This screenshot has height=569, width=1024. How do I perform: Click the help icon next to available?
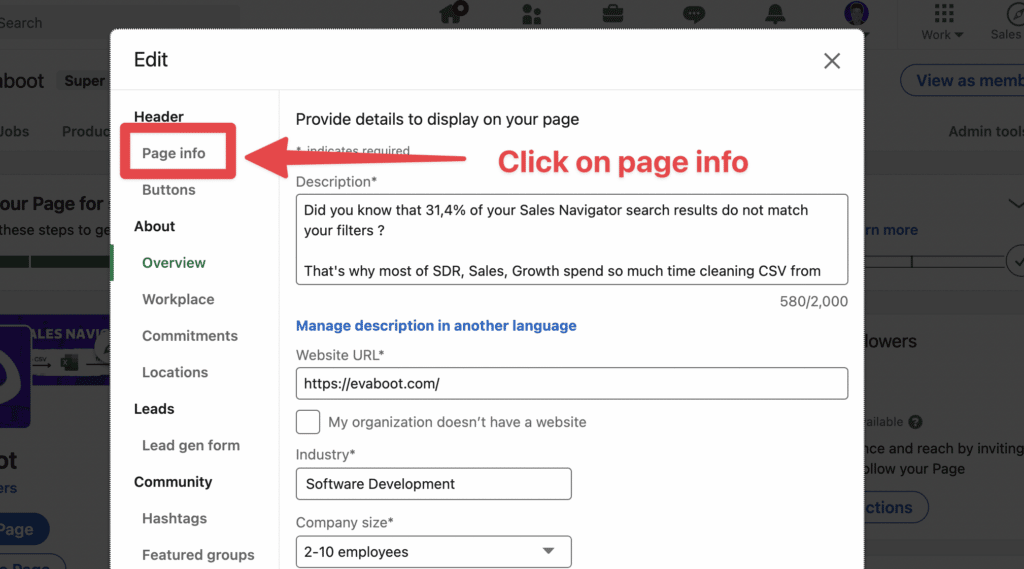pos(916,422)
